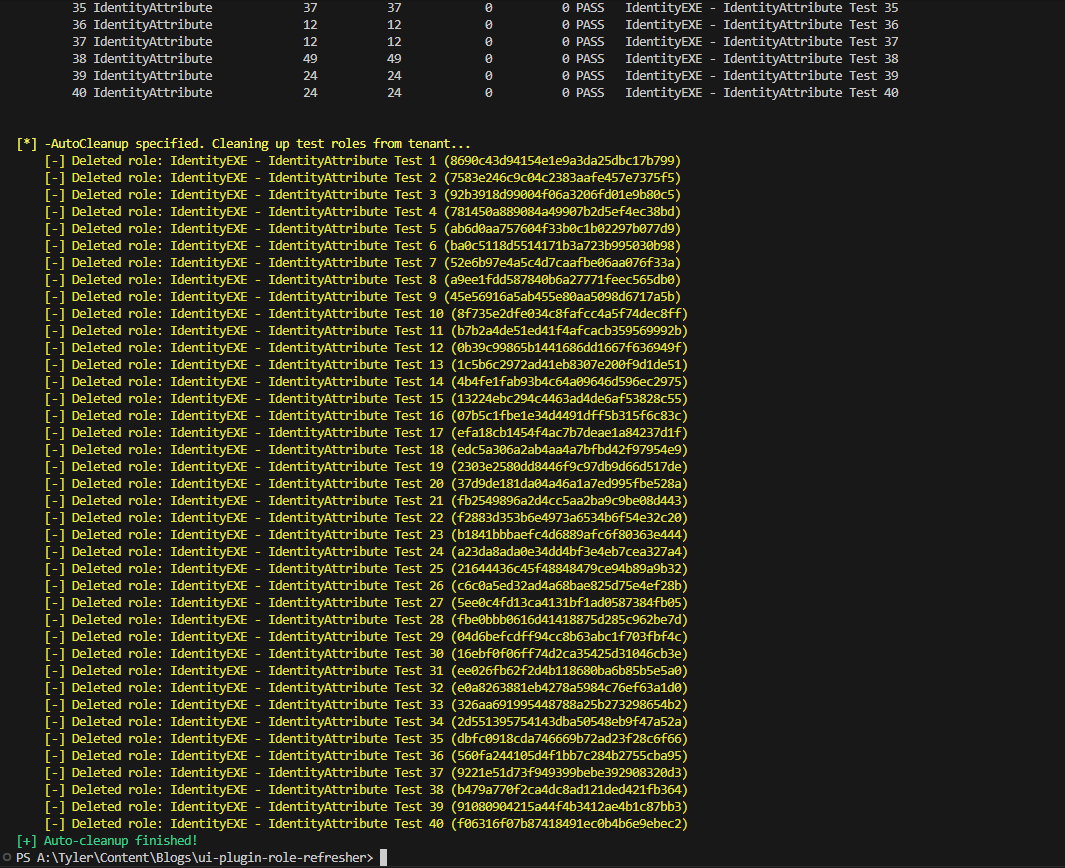Viewport: 1065px width, 868px height.
Task: Click the Deleted role Test 31 line
Action: [x=366, y=670]
